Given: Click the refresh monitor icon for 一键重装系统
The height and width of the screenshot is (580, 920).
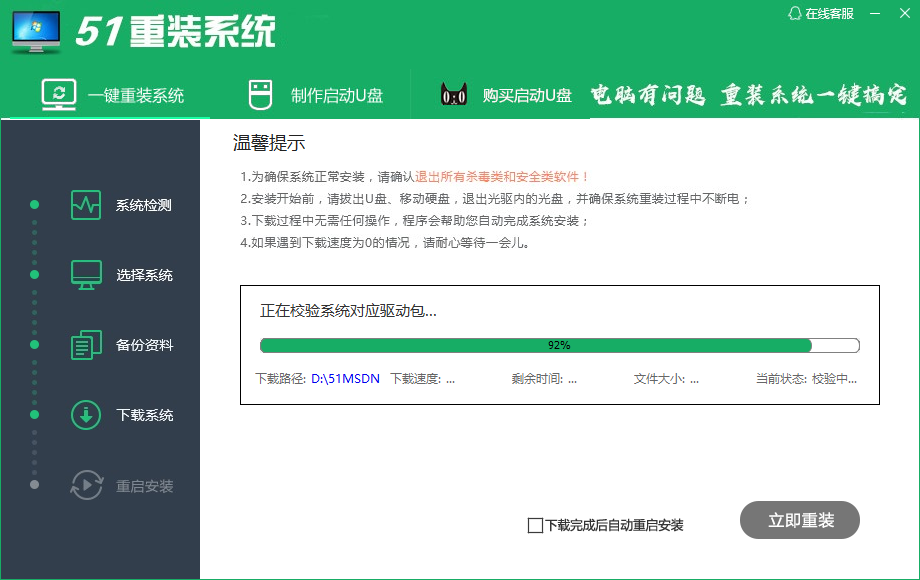Looking at the screenshot, I should (58, 95).
